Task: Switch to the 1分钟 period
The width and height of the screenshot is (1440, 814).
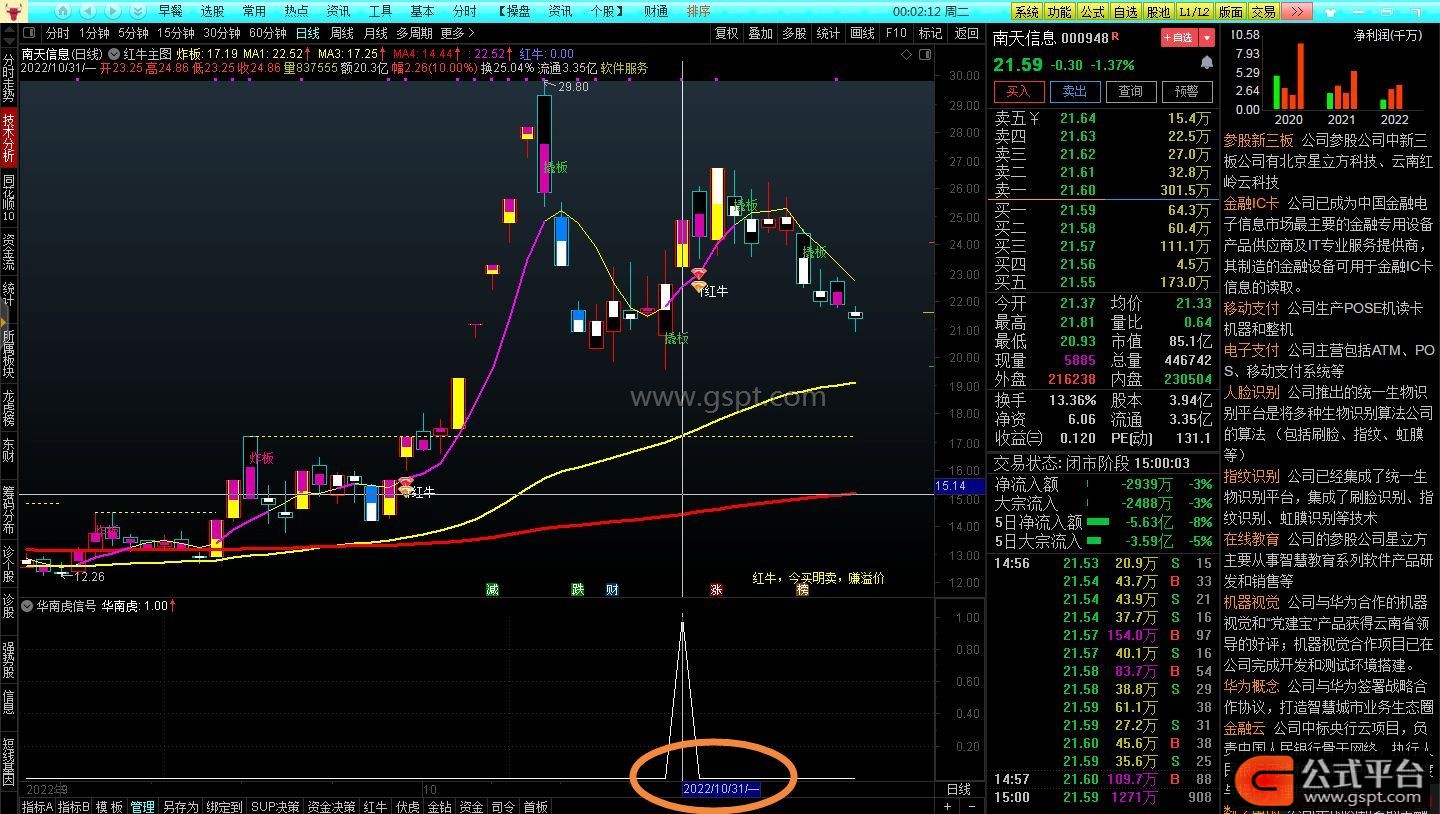Action: pyautogui.click(x=93, y=33)
